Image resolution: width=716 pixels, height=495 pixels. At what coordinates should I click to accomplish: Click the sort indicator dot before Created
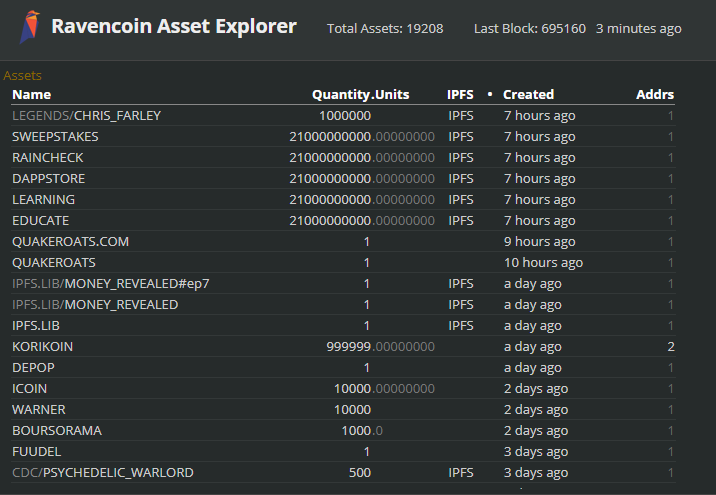(x=489, y=94)
